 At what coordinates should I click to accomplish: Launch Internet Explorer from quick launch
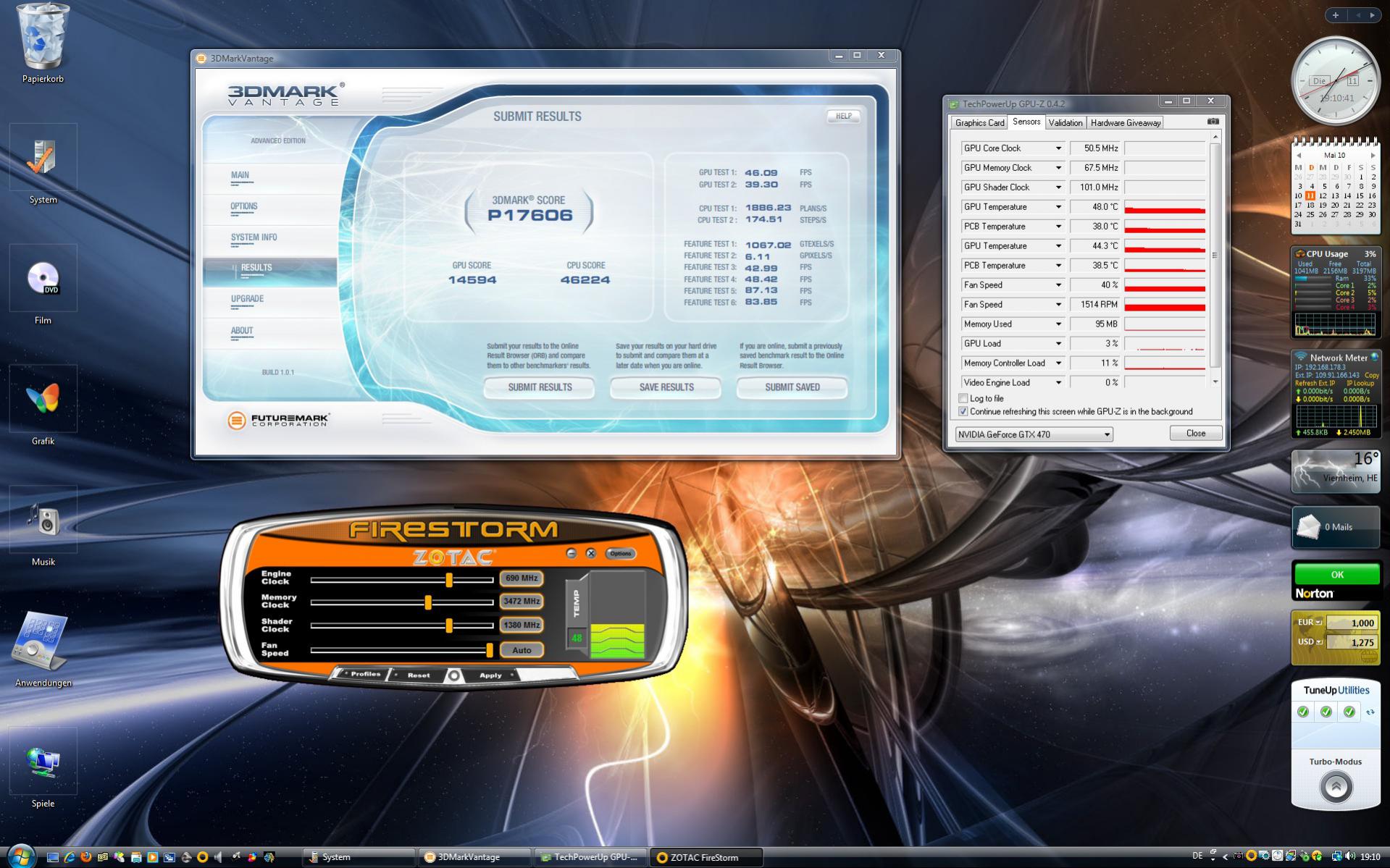70,857
